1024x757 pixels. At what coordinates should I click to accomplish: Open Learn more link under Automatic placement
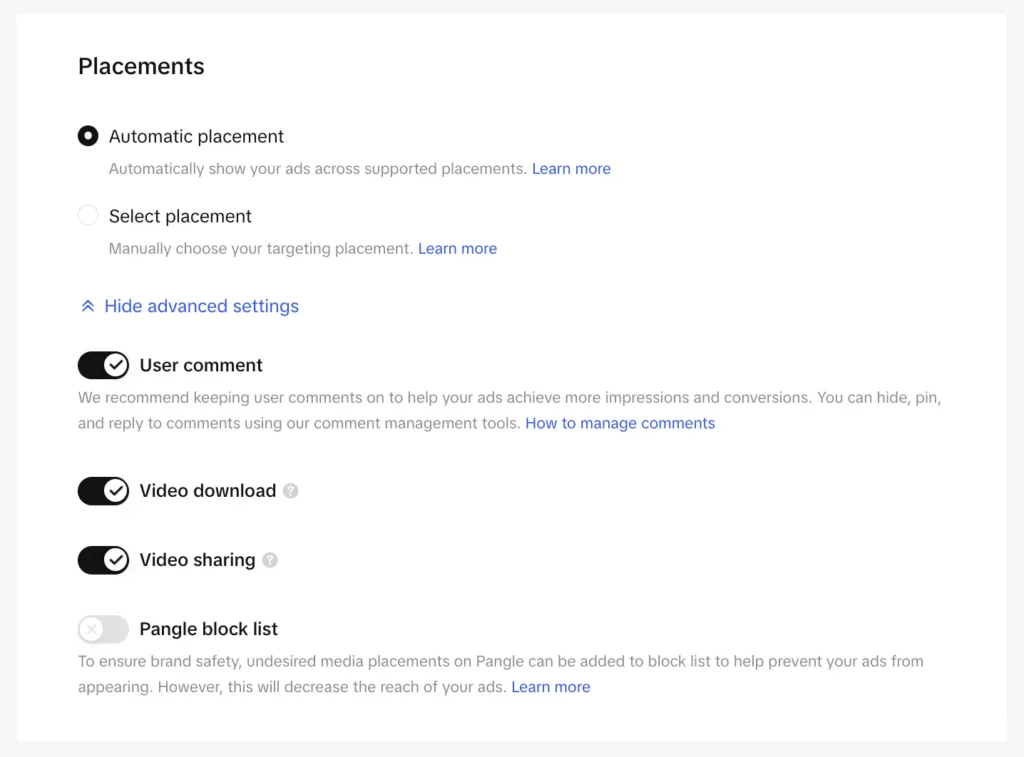tap(571, 169)
